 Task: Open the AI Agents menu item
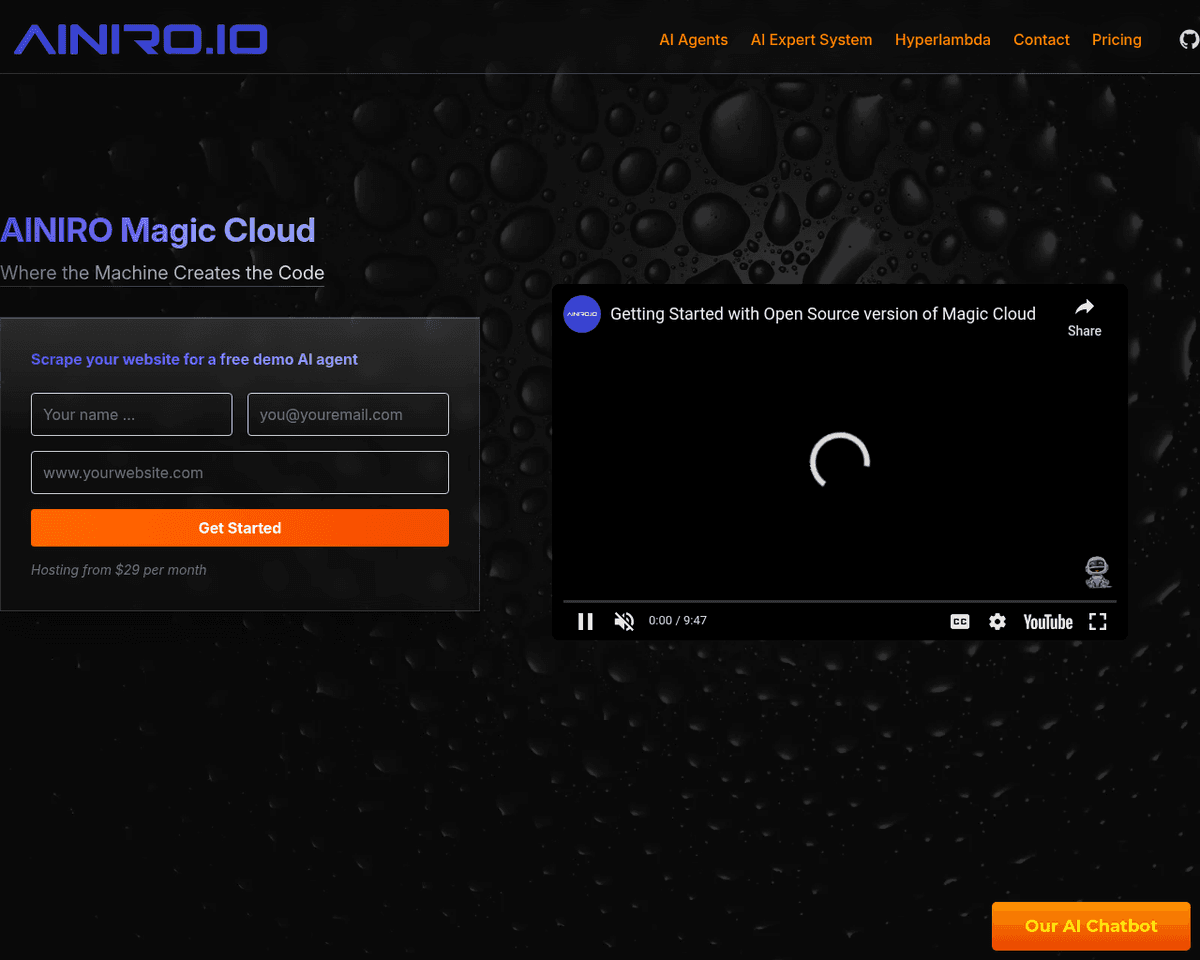[693, 40]
